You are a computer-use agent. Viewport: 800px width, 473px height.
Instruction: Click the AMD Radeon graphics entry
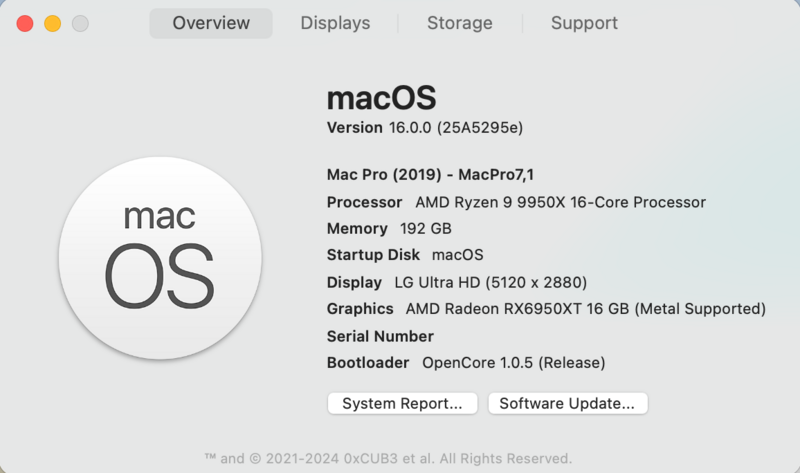tap(585, 309)
